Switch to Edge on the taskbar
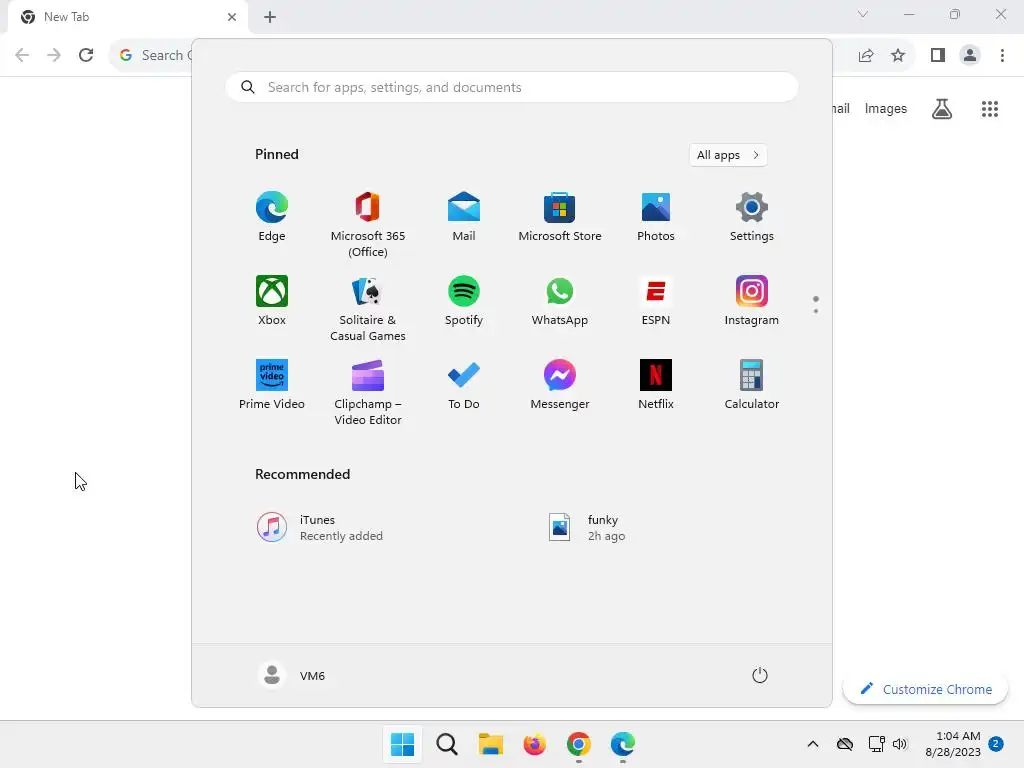This screenshot has width=1024, height=768. pos(622,744)
